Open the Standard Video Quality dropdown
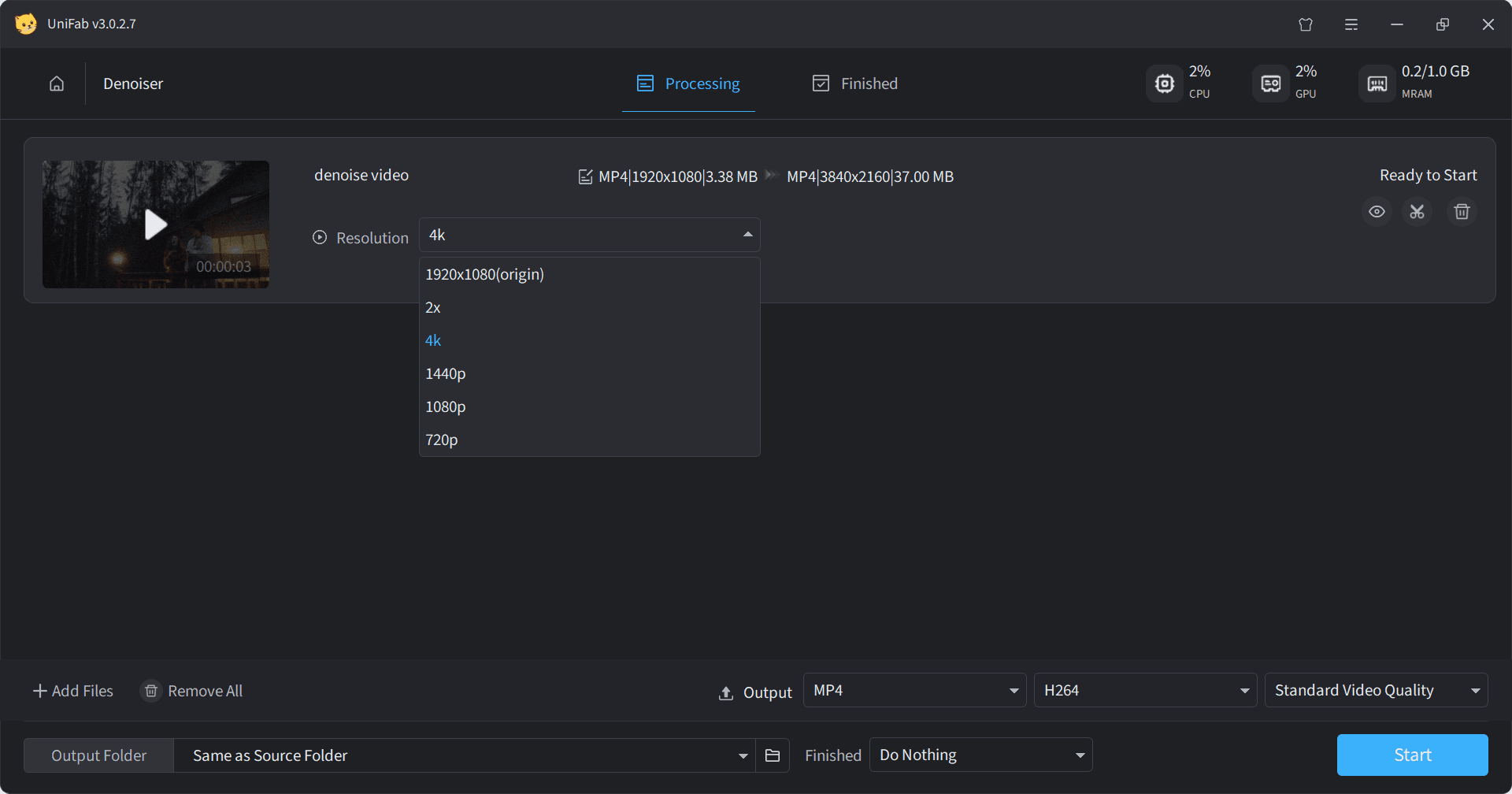The height and width of the screenshot is (794, 1512). [x=1375, y=691]
